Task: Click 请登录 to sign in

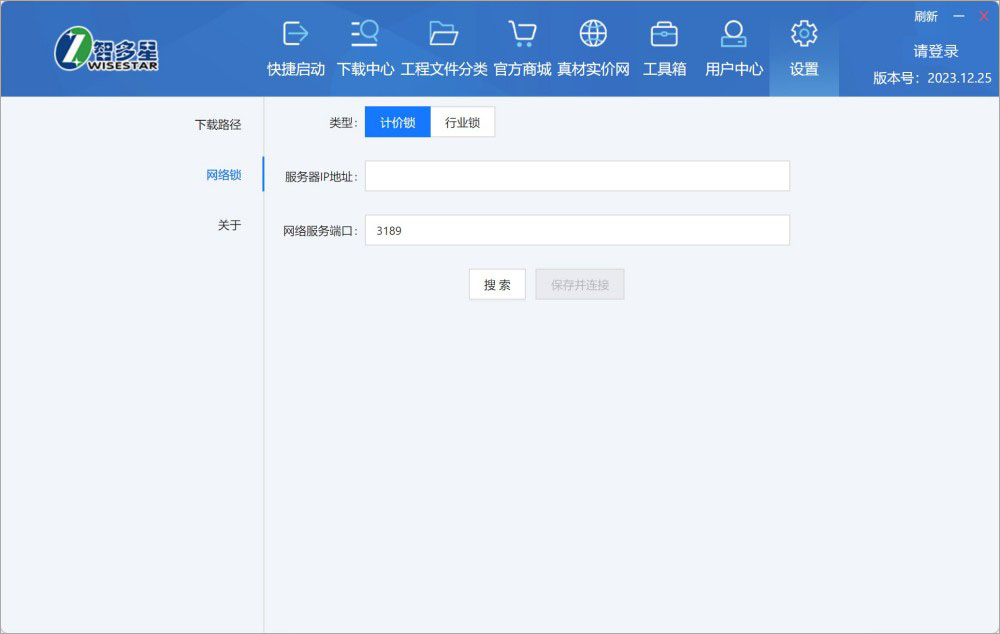Action: [x=935, y=51]
